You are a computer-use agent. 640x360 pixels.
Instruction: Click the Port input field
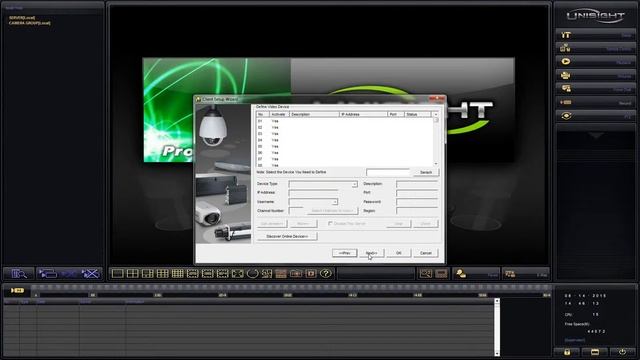pos(417,193)
